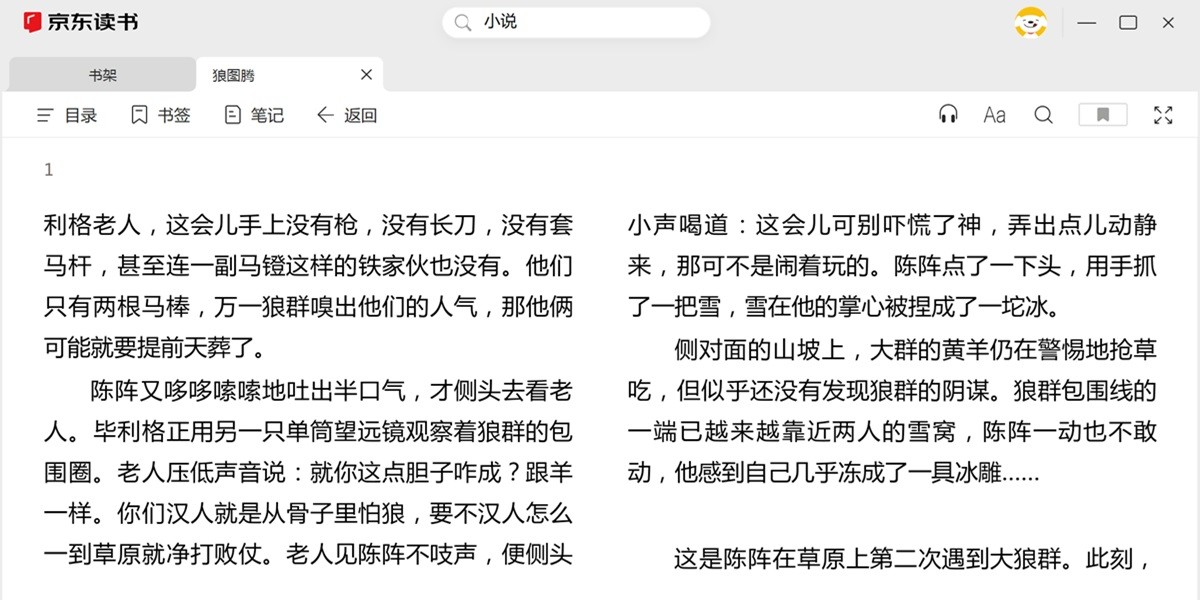
Task: Search within the book using magnifier icon
Action: 1043,115
